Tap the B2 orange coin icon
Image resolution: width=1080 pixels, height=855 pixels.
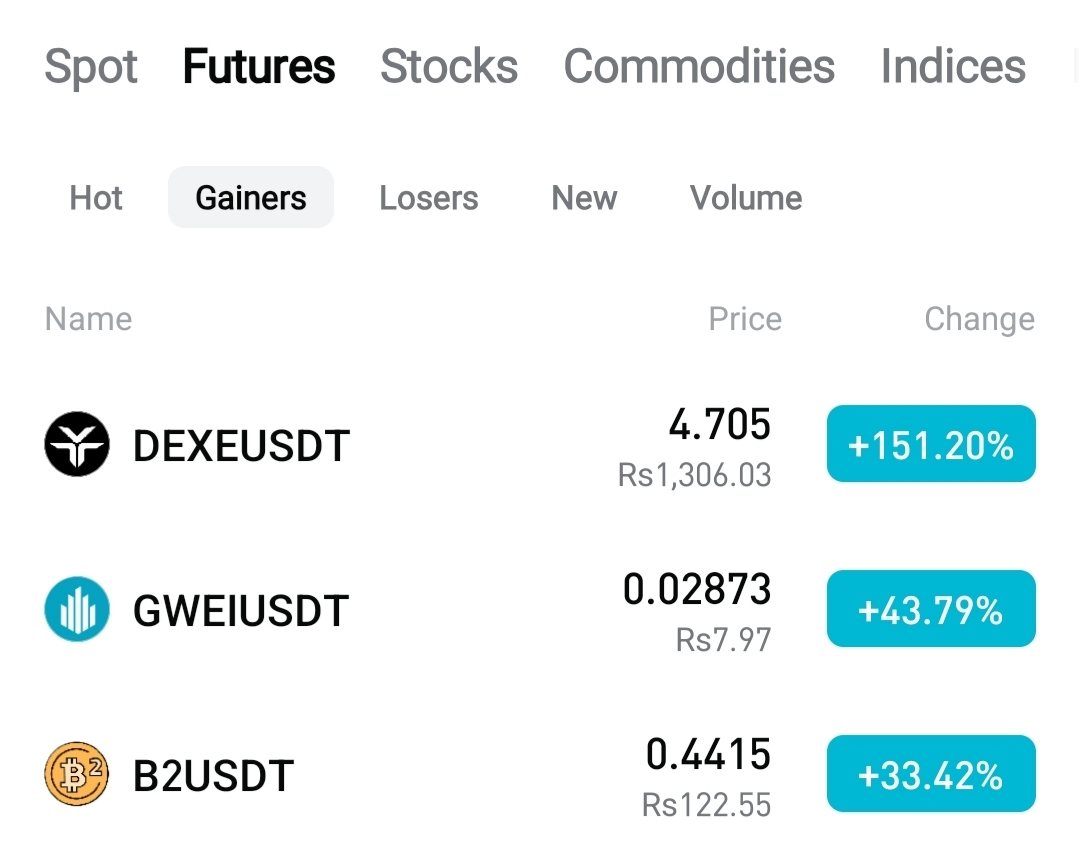[77, 774]
